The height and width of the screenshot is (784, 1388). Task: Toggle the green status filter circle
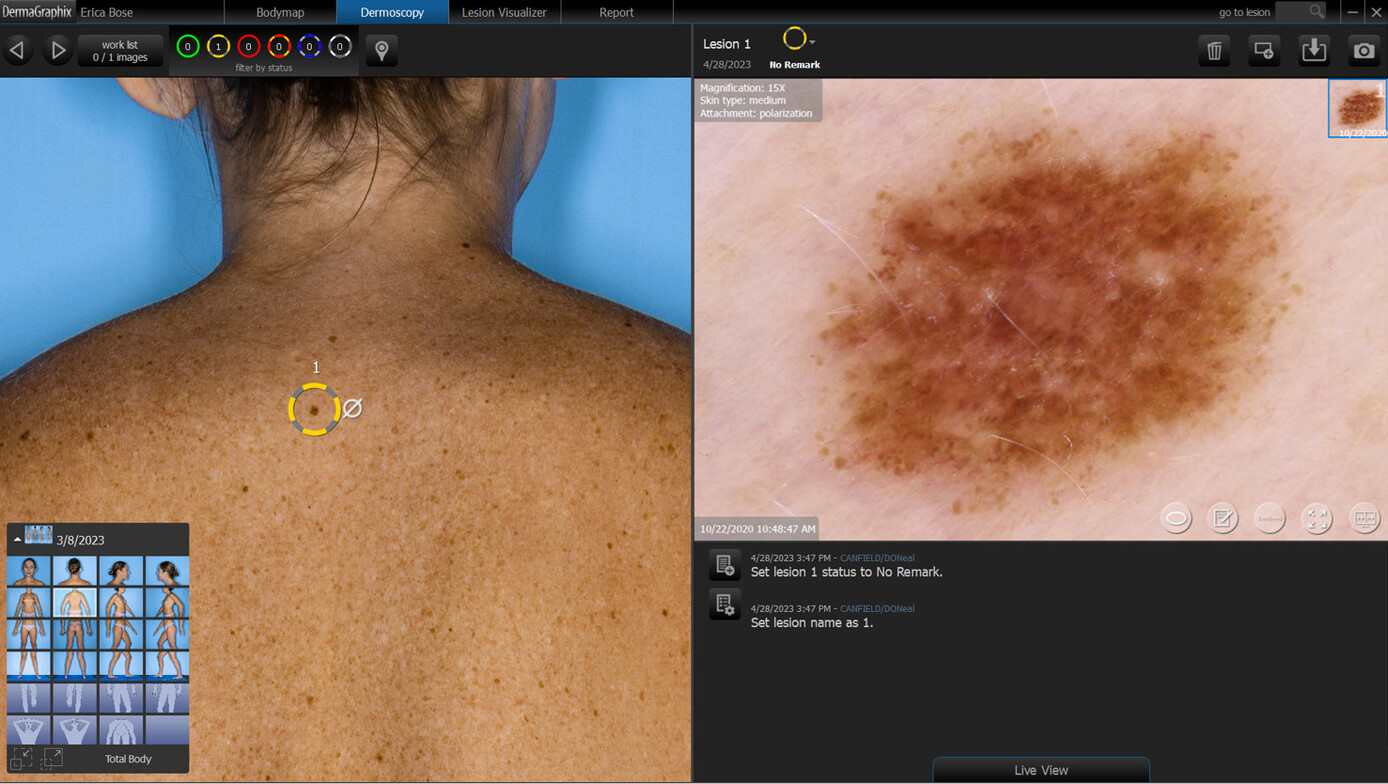pos(188,46)
